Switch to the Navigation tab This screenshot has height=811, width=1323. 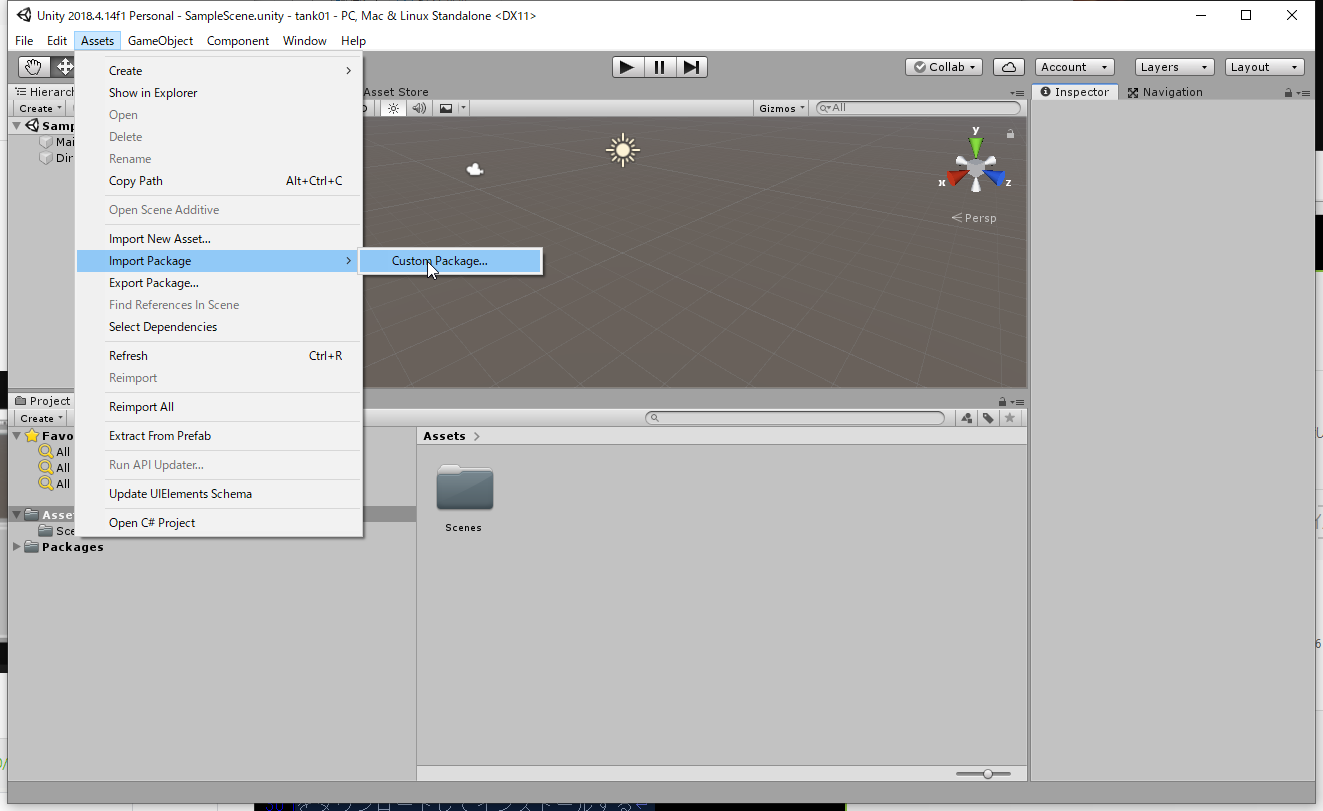pos(1165,92)
